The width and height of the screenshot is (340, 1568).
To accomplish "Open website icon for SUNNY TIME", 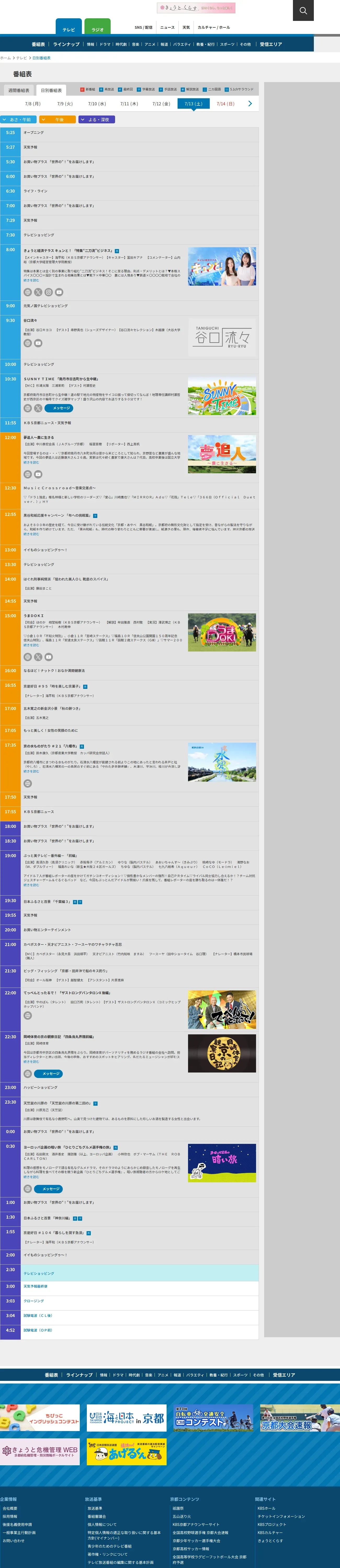I will point(27,408).
